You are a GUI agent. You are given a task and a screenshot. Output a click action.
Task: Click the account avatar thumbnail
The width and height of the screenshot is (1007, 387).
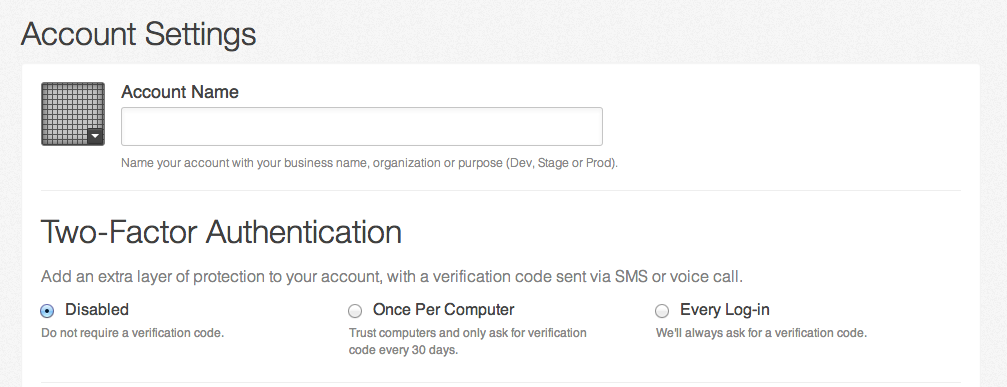coord(73,114)
